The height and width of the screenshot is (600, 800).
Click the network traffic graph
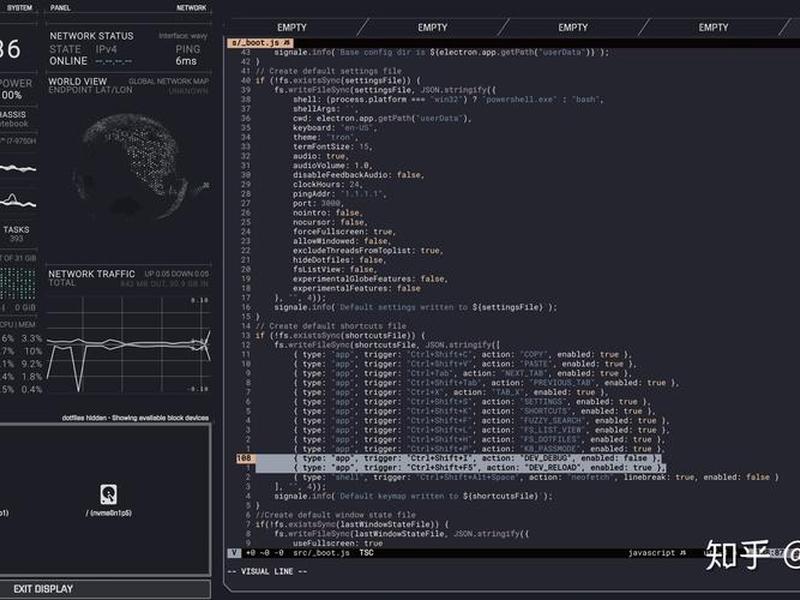pos(128,345)
